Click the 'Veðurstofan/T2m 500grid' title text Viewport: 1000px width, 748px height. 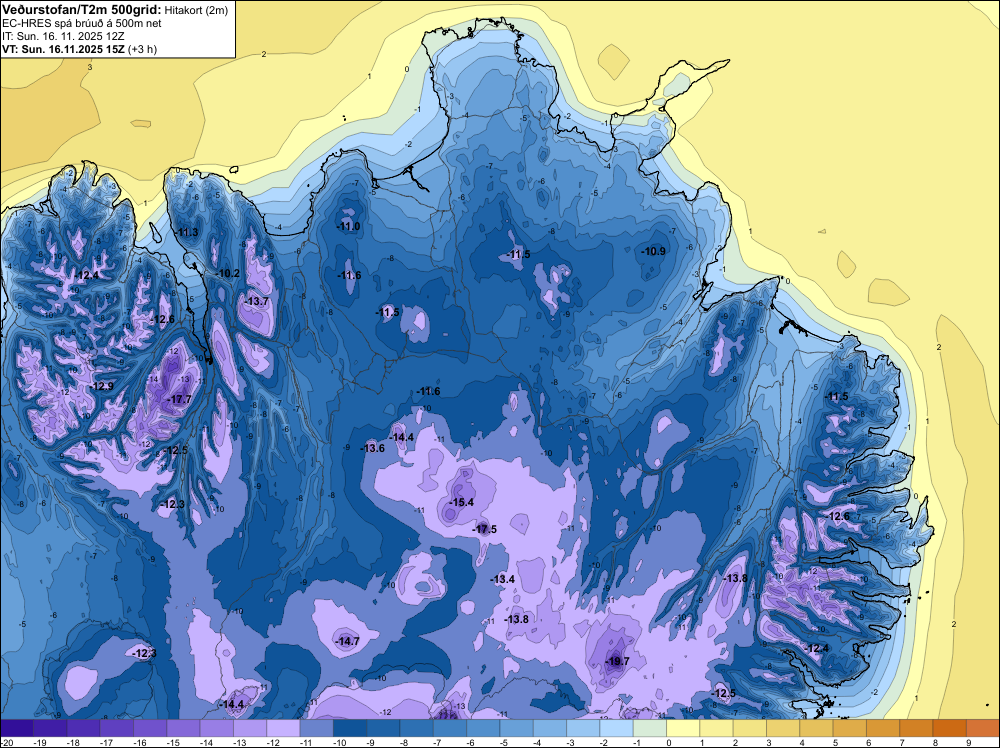[80, 10]
